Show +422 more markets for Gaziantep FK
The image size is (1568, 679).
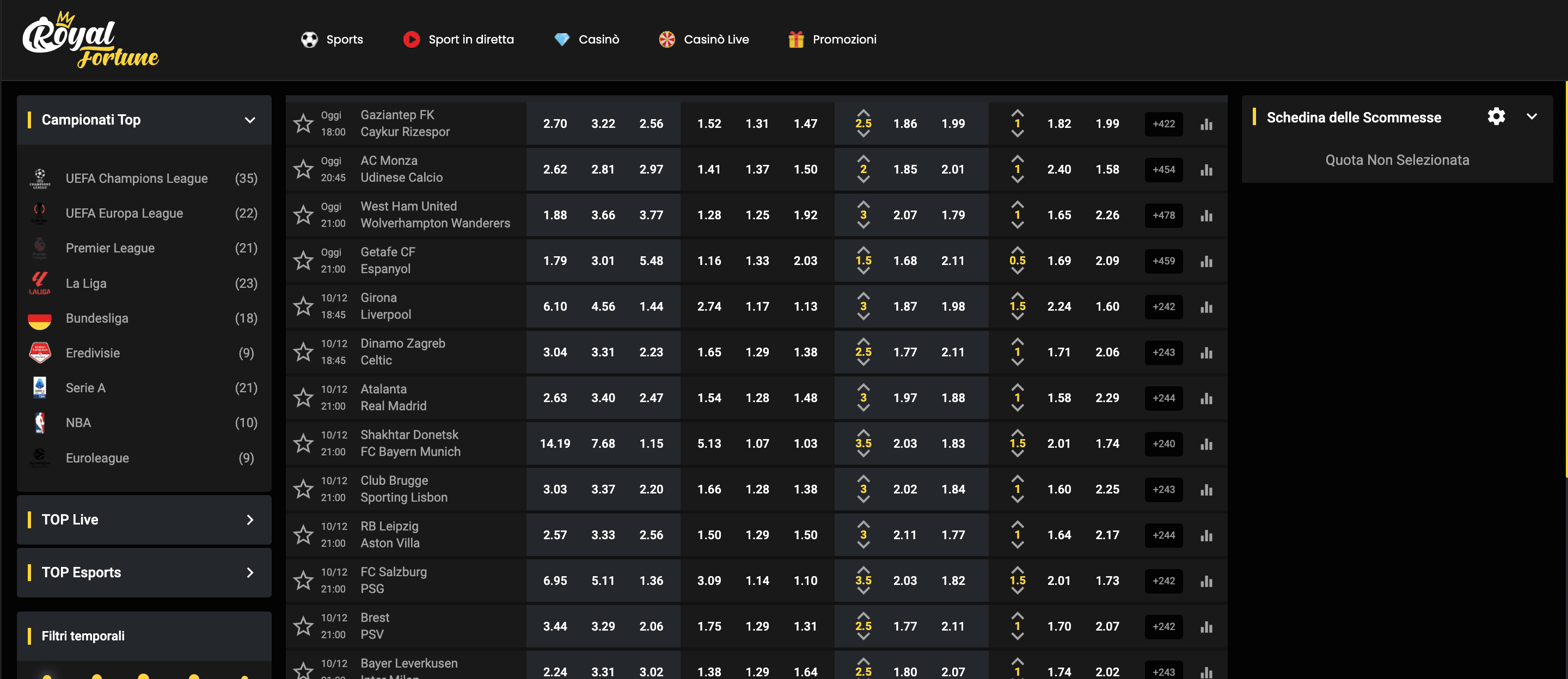tap(1163, 124)
